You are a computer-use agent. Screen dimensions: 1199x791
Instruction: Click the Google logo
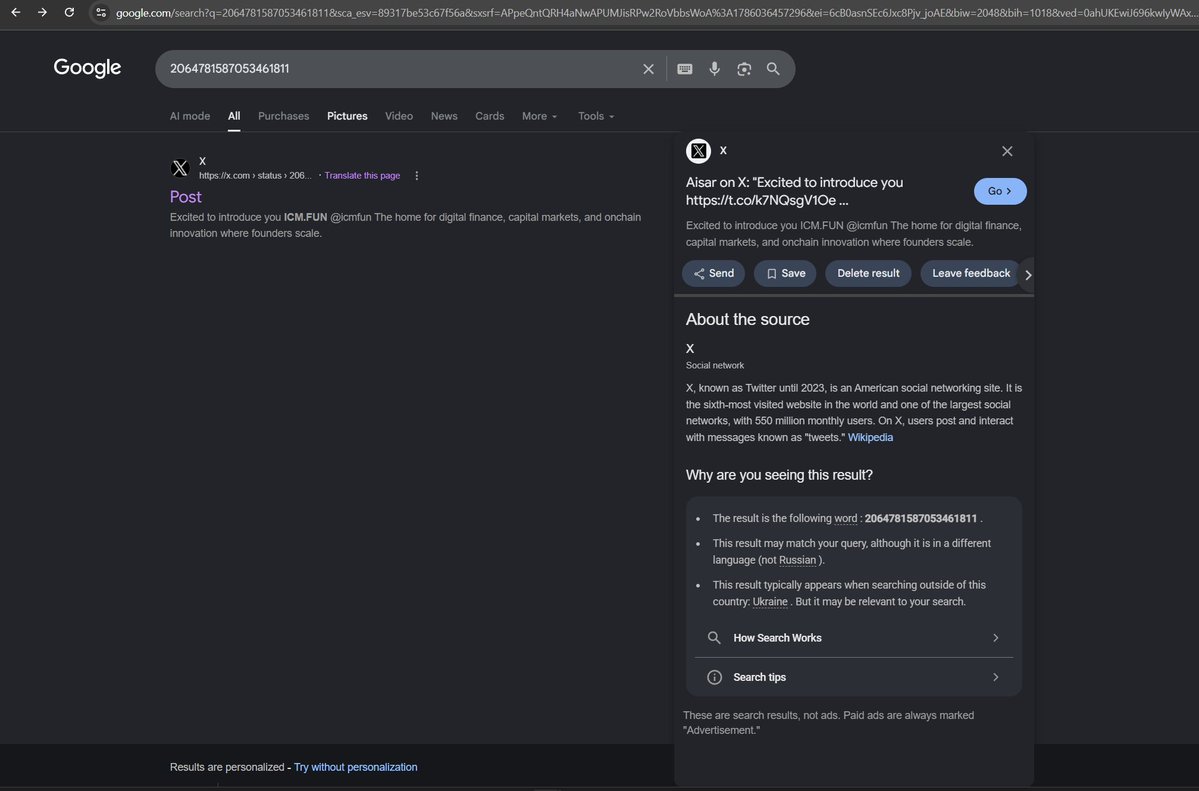click(x=87, y=68)
